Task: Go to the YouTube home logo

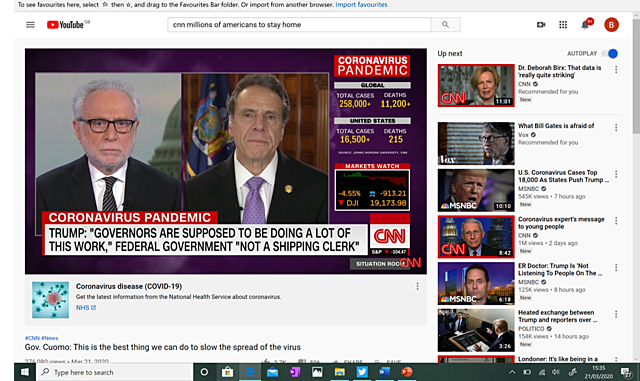Action: click(65, 25)
